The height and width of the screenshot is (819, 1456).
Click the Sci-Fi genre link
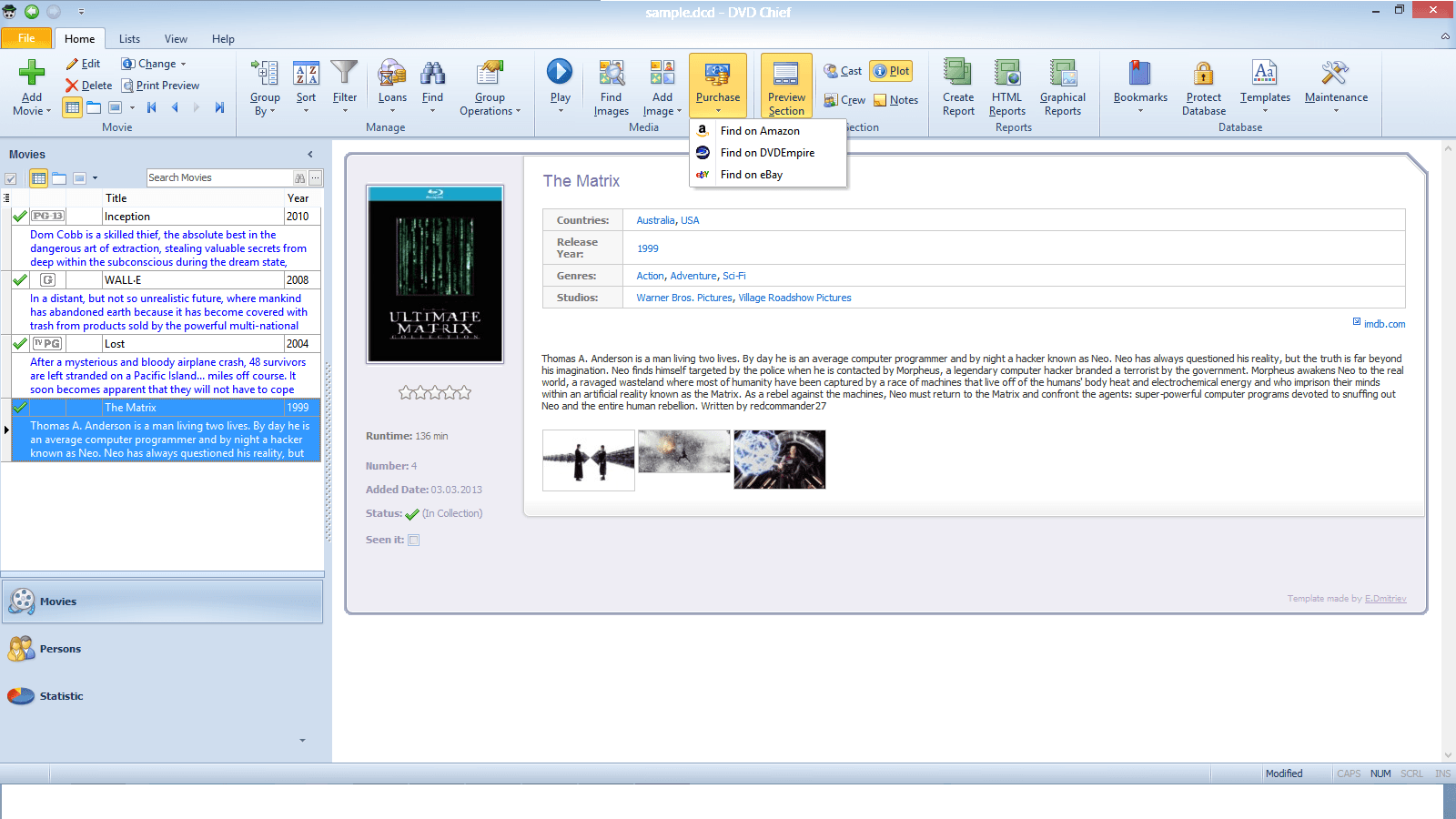click(x=733, y=276)
